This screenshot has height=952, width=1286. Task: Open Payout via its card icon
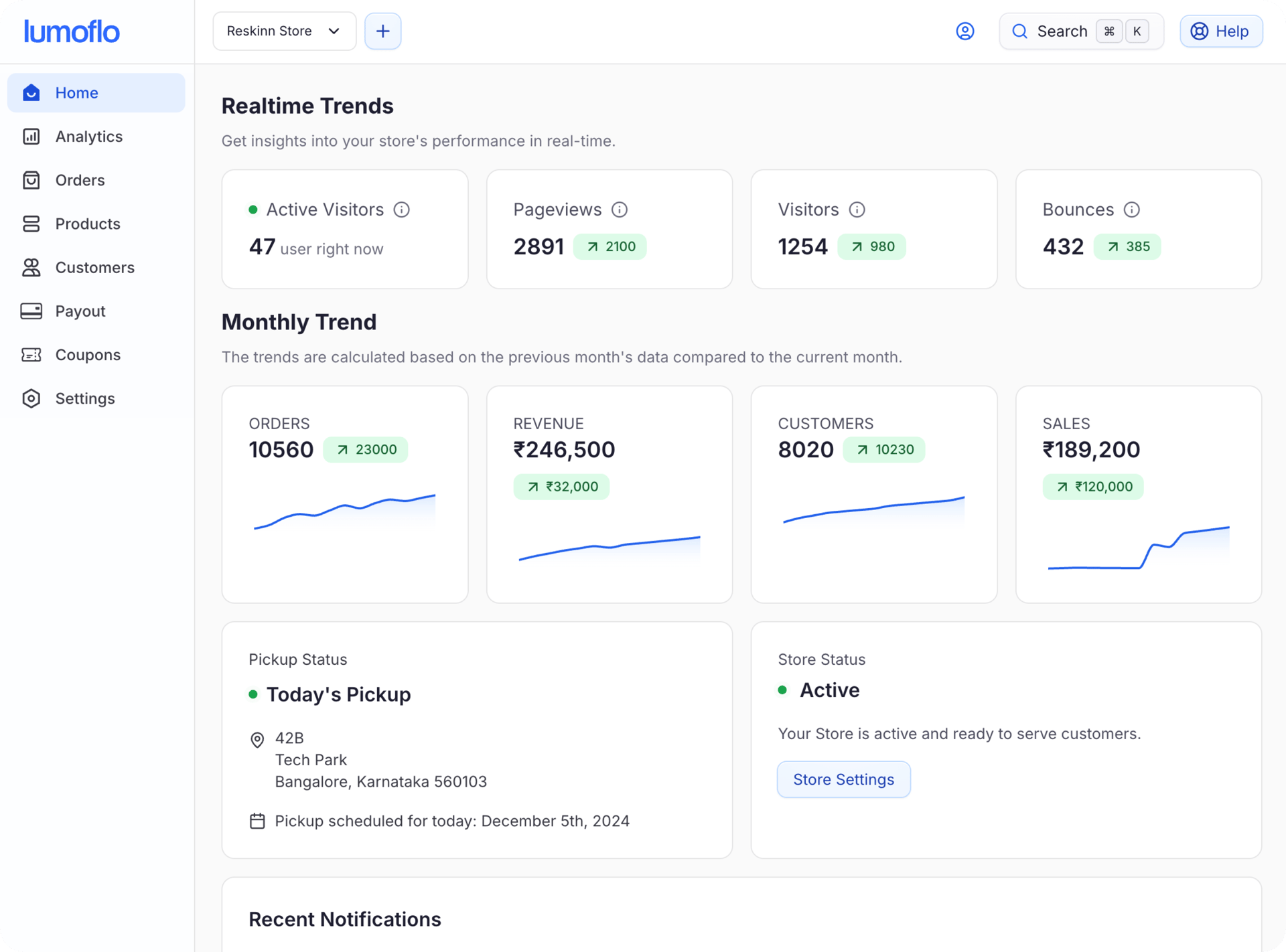[31, 311]
